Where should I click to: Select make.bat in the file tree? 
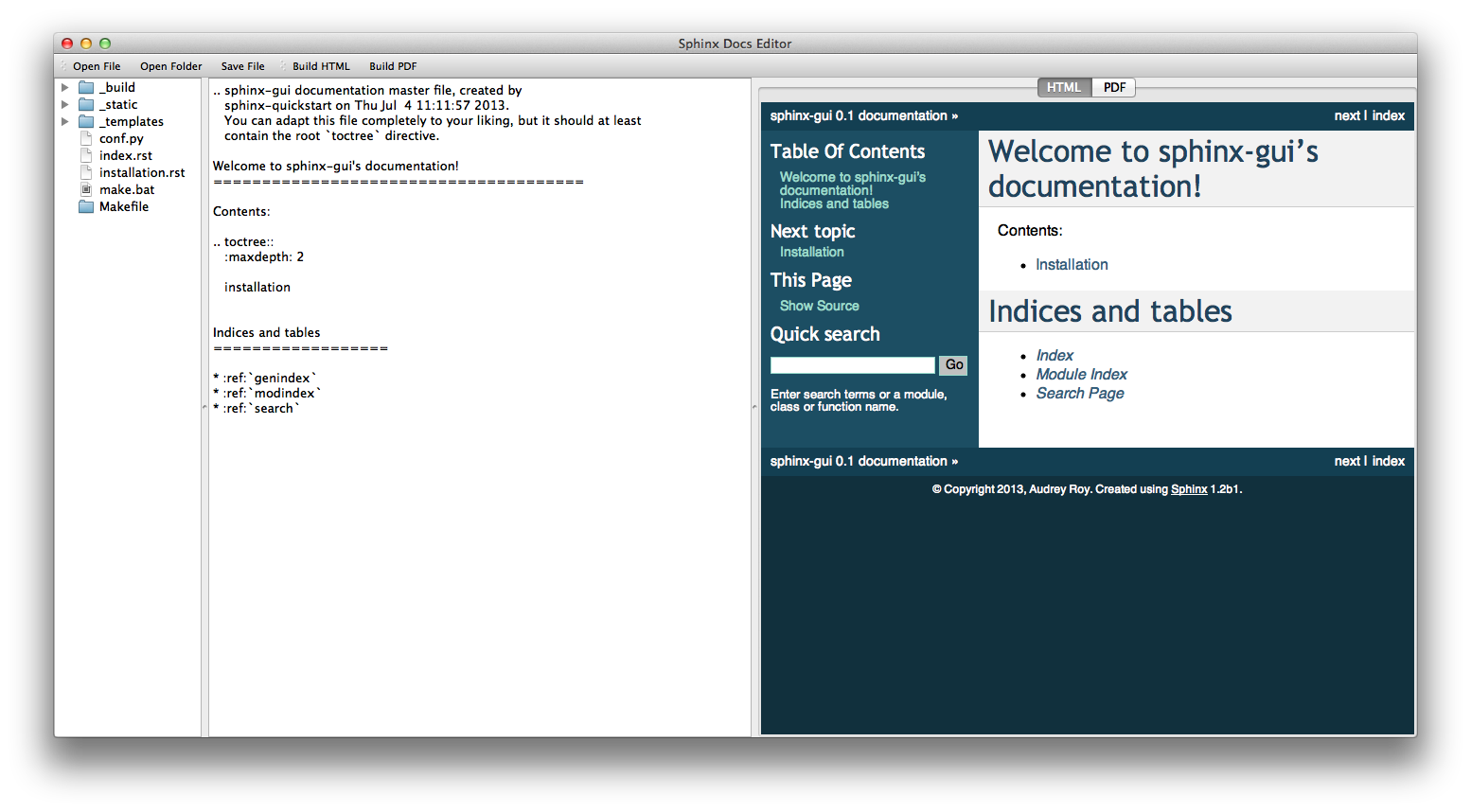[x=127, y=190]
